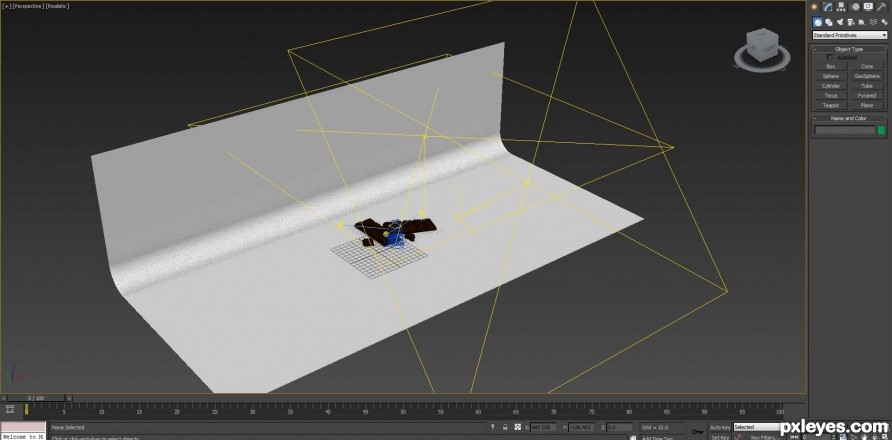Select the Cameras category icon
Viewport: 892px width, 440px height.
(851, 22)
